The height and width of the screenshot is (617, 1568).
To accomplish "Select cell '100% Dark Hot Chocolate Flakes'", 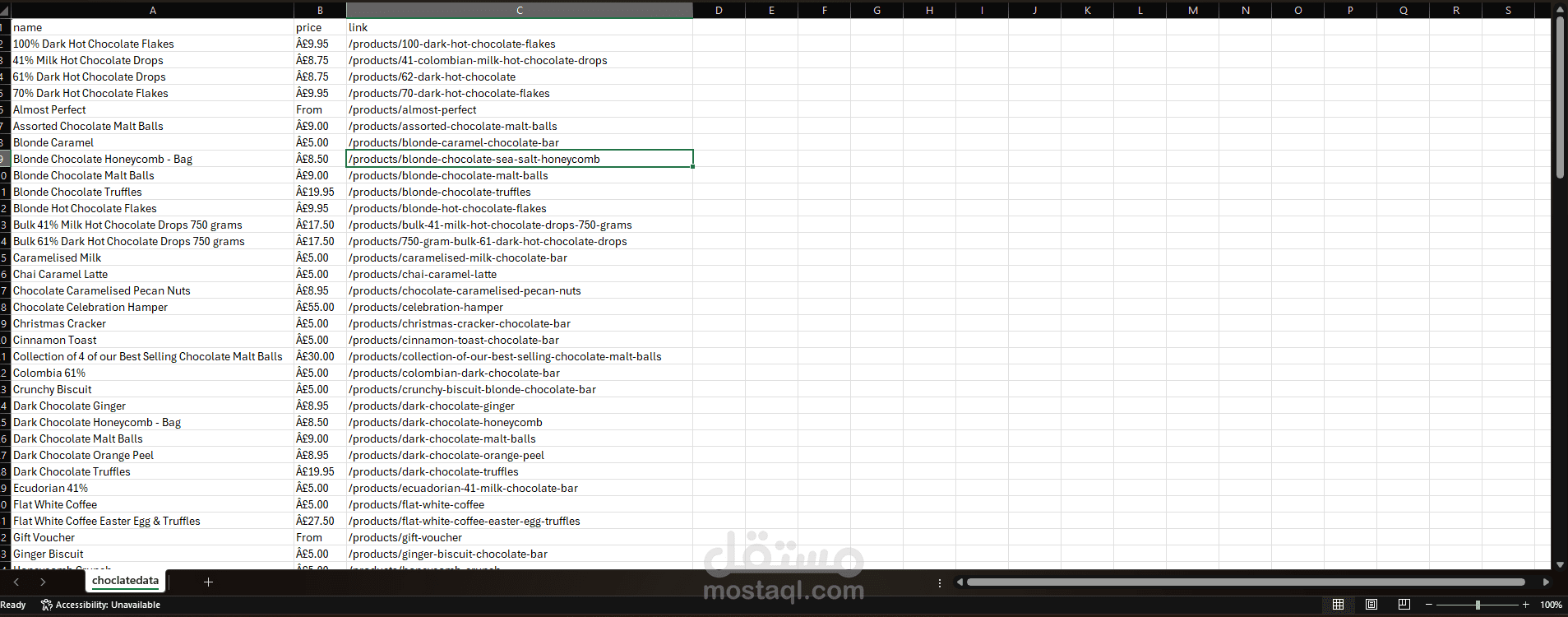I will [x=153, y=44].
